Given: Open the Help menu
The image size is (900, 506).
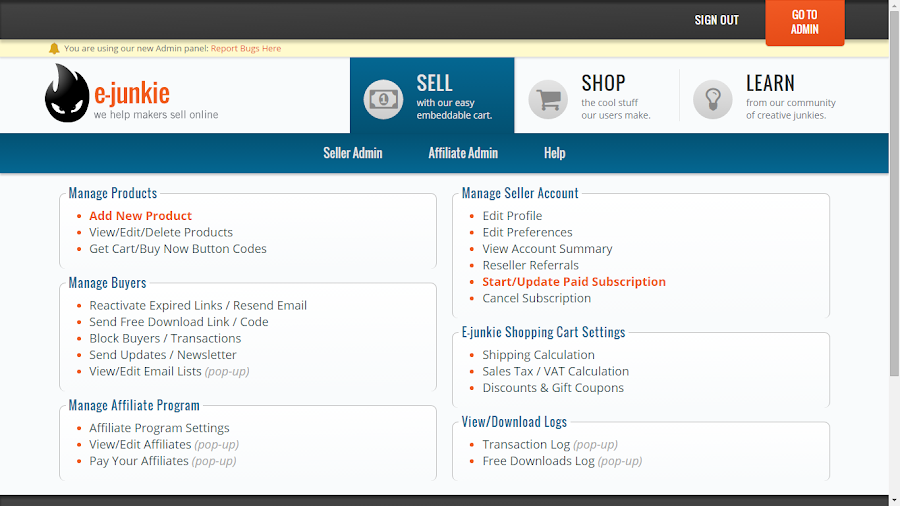Looking at the screenshot, I should [555, 153].
